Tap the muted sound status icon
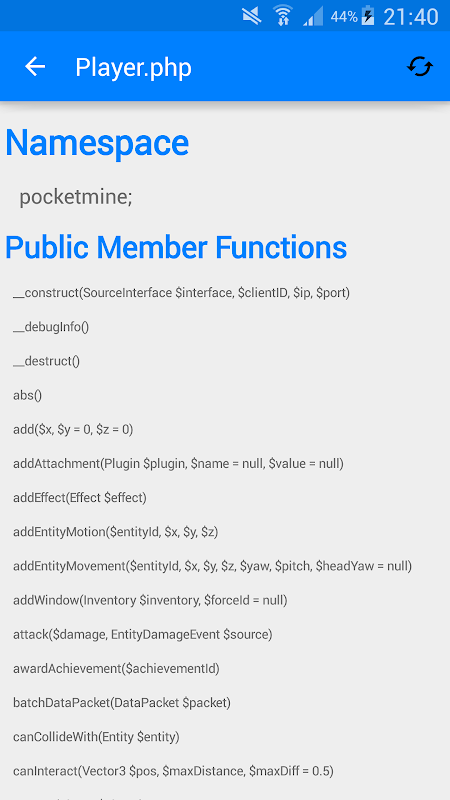 point(252,16)
